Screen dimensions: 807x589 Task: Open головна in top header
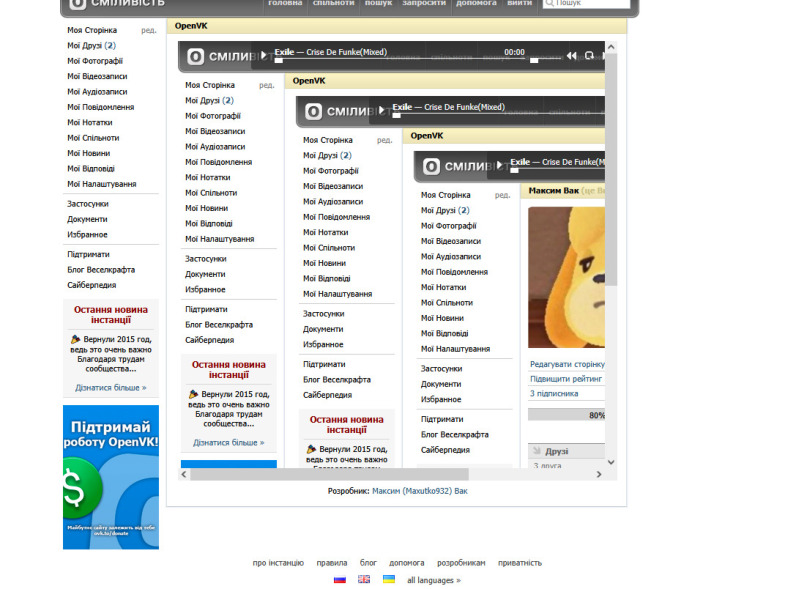coord(285,3)
